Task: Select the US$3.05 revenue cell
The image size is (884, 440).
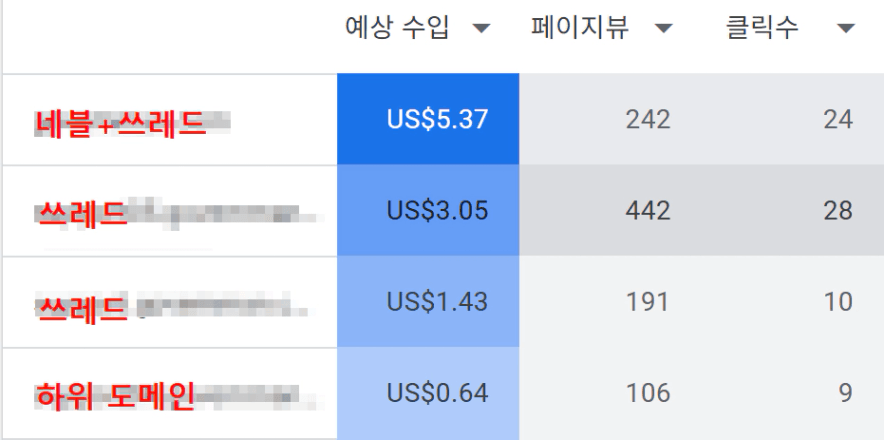Action: (x=437, y=211)
